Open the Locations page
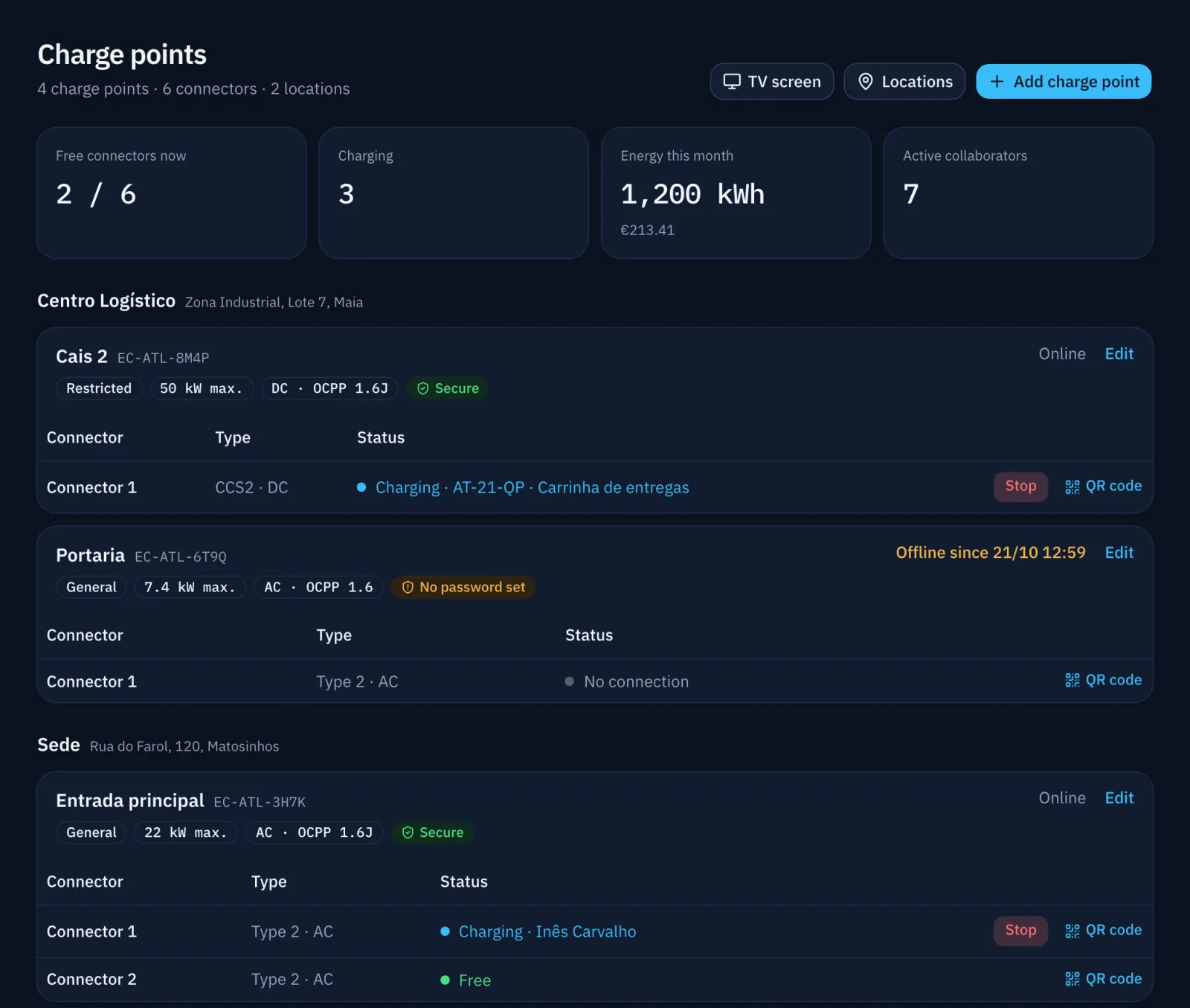The image size is (1190, 1008). click(904, 82)
